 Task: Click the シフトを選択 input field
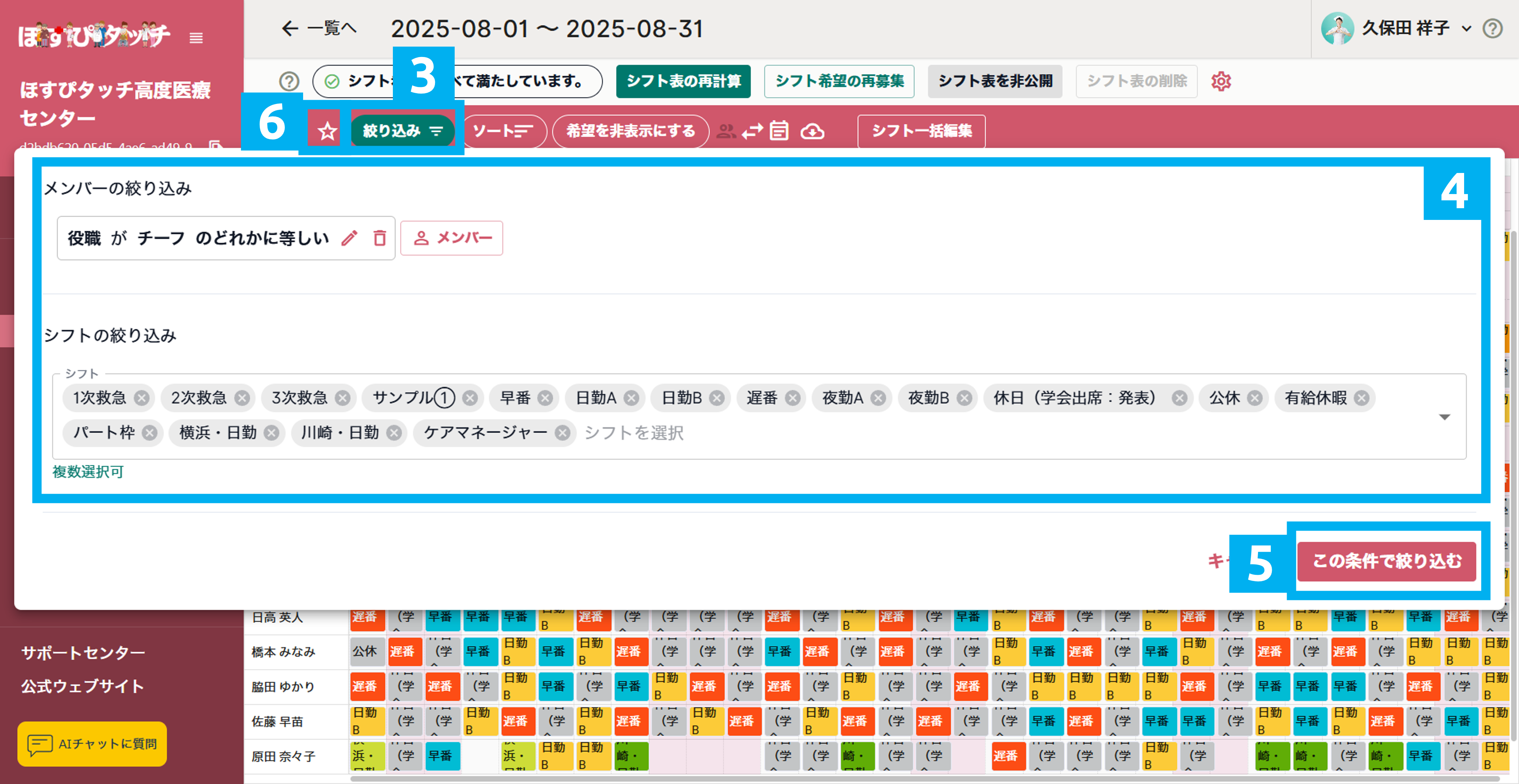point(635,434)
